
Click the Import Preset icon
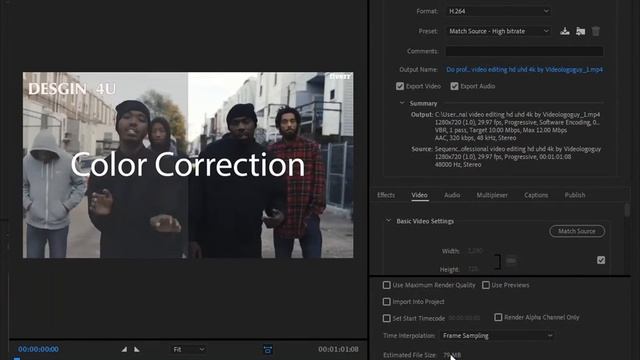580,31
